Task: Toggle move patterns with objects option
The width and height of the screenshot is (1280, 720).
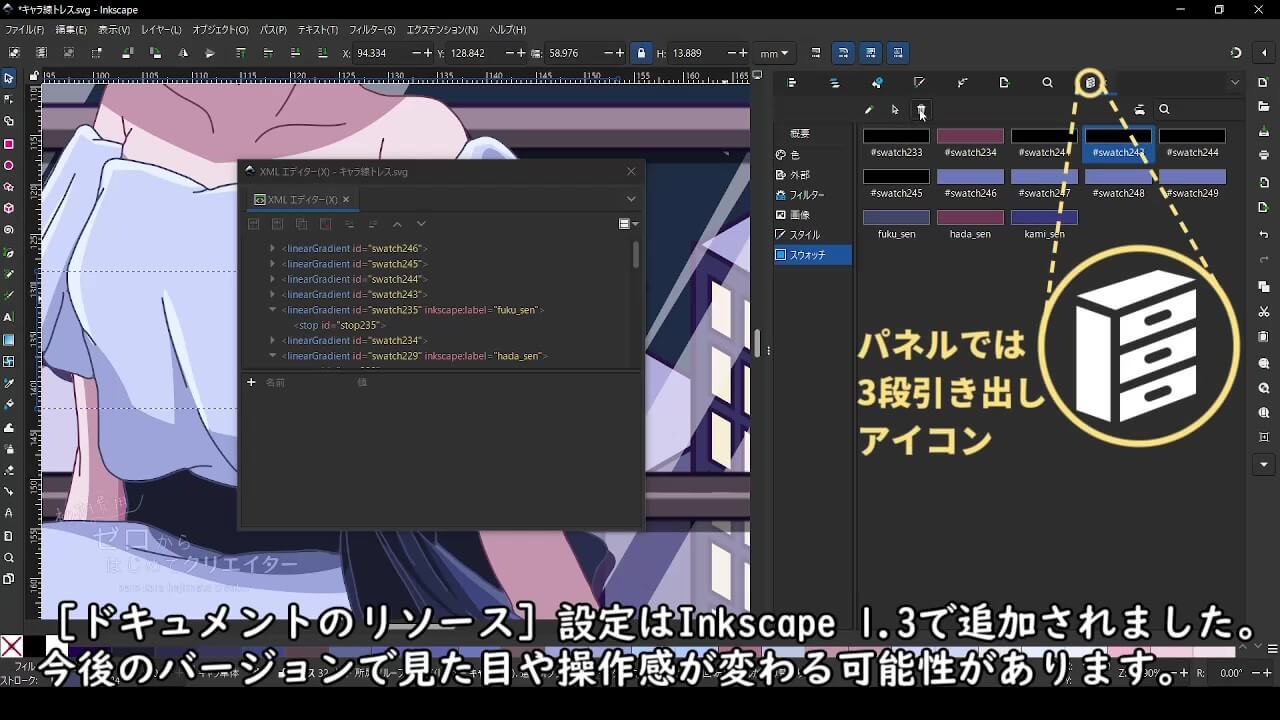Action: pyautogui.click(x=898, y=53)
